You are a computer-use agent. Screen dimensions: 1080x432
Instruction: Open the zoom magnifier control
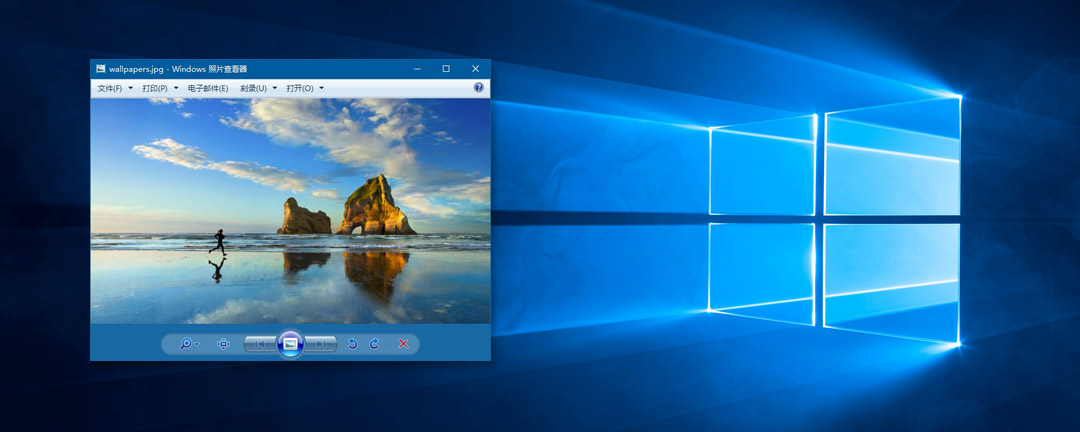click(186, 344)
